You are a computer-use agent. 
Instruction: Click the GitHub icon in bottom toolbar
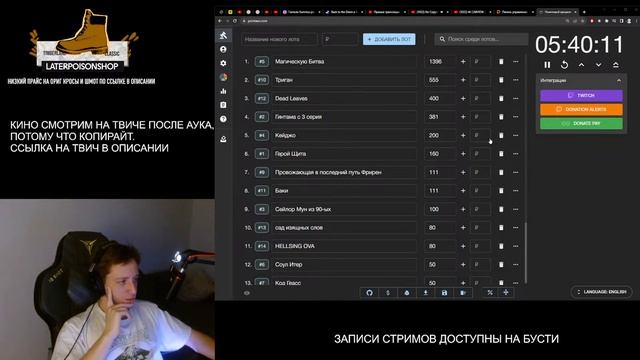(369, 293)
